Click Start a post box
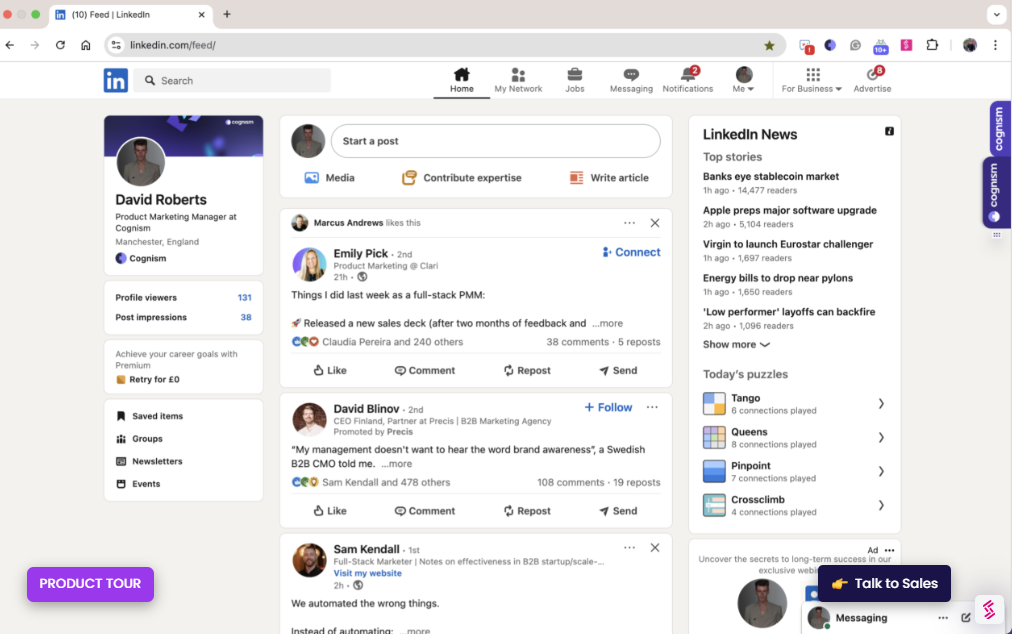Viewport: 1012px width, 634px height. (495, 141)
